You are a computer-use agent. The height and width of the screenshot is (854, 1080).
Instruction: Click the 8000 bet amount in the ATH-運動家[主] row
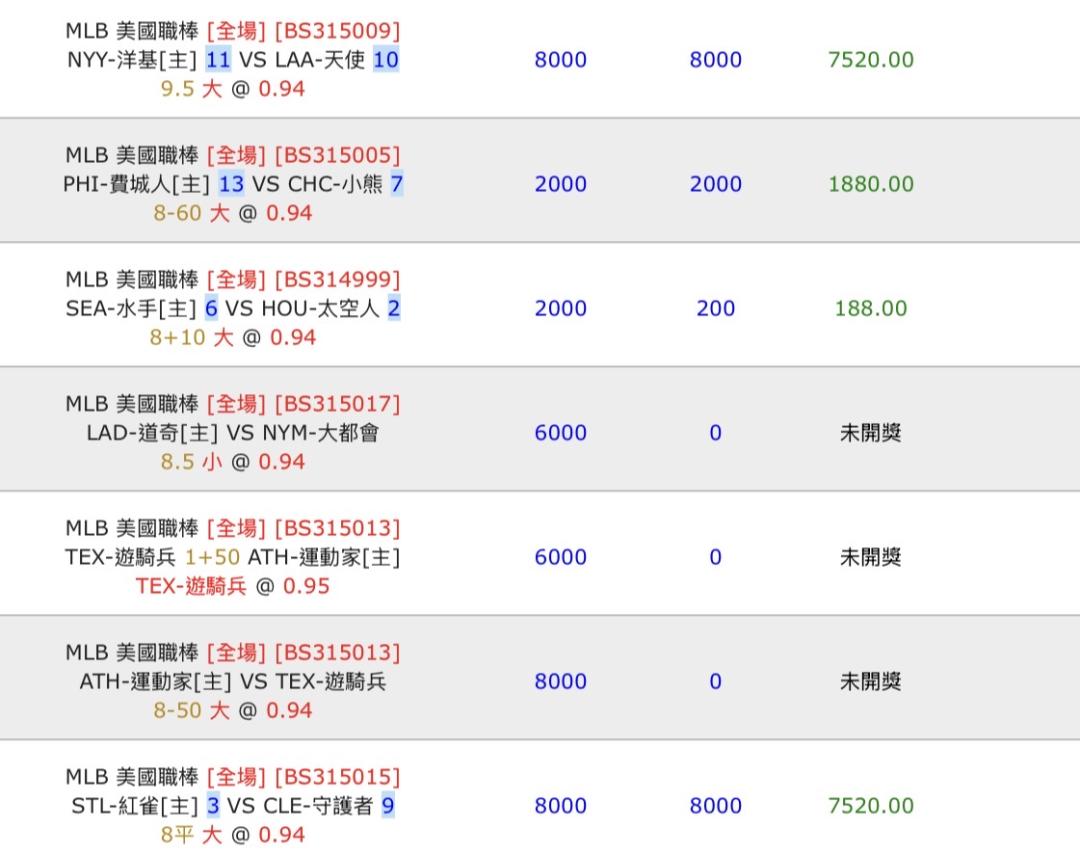tap(560, 681)
